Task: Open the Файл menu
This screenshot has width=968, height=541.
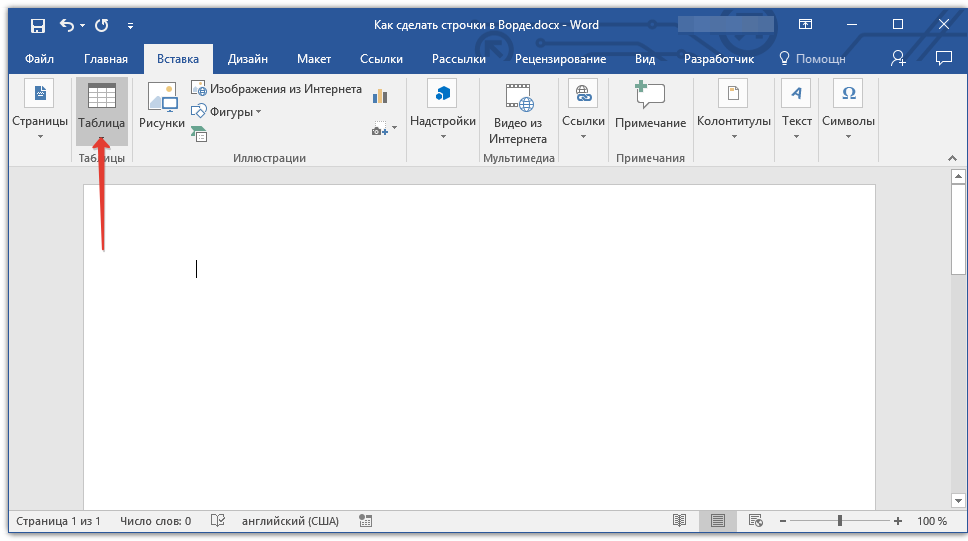Action: [40, 59]
